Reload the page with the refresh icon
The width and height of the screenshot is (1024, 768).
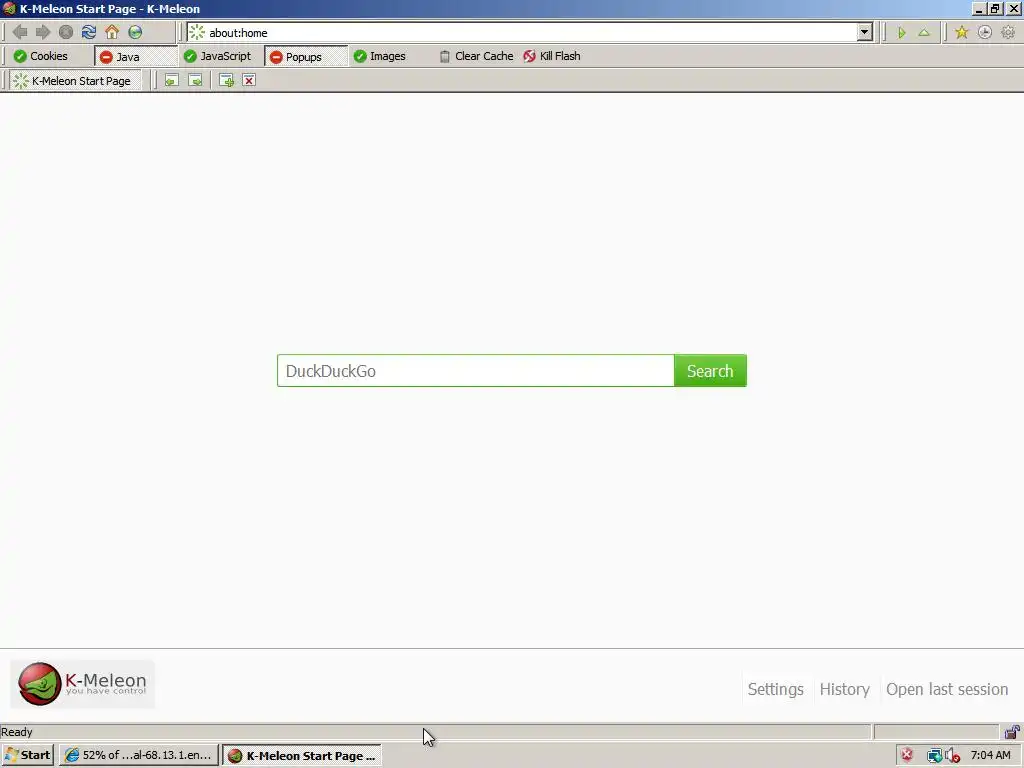(89, 32)
